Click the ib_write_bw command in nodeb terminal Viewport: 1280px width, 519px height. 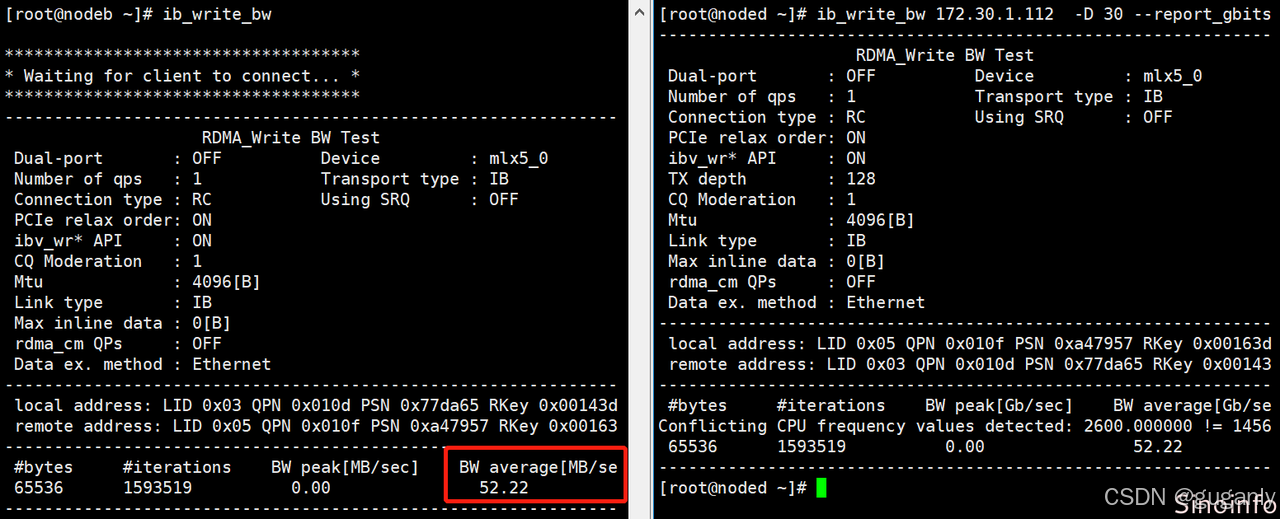217,15
